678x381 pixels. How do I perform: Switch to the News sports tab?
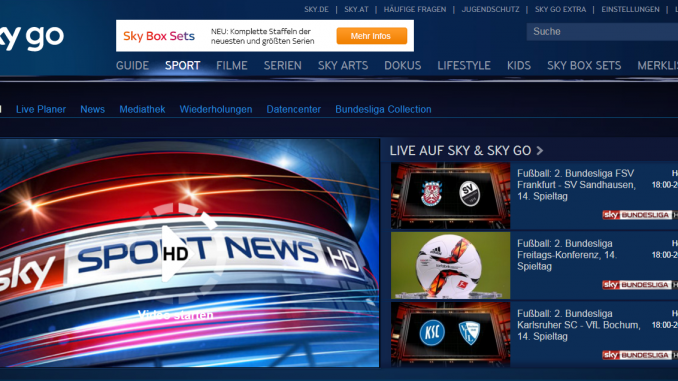[93, 109]
